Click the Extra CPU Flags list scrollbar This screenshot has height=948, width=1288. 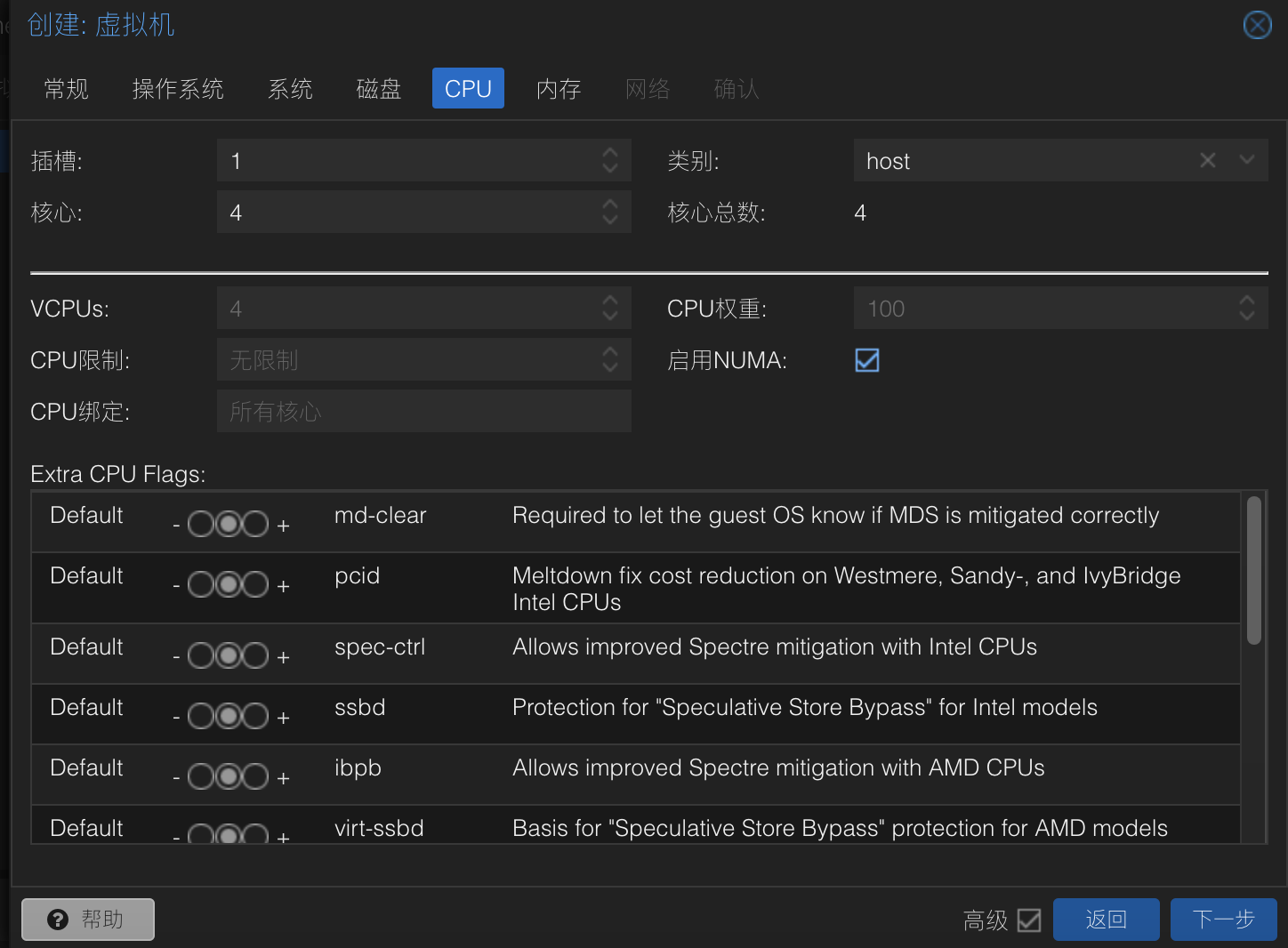click(x=1254, y=570)
